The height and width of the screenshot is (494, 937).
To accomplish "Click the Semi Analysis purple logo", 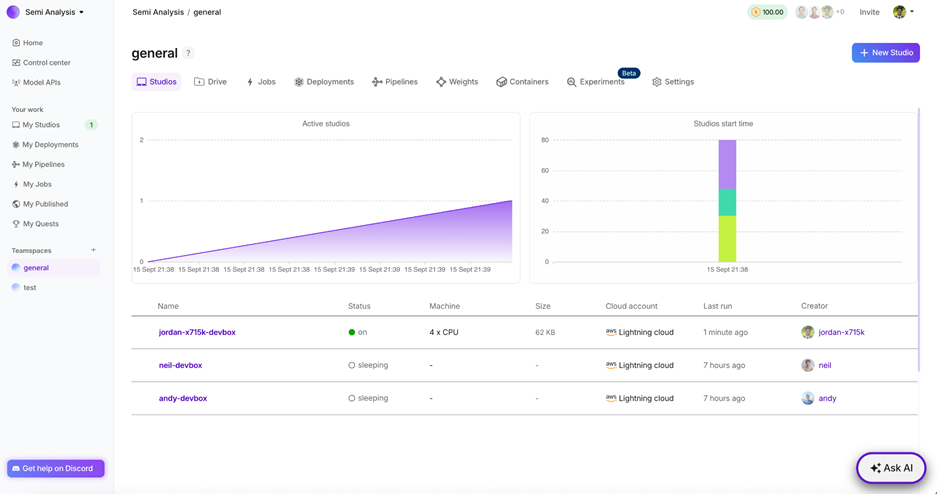I will coord(13,12).
